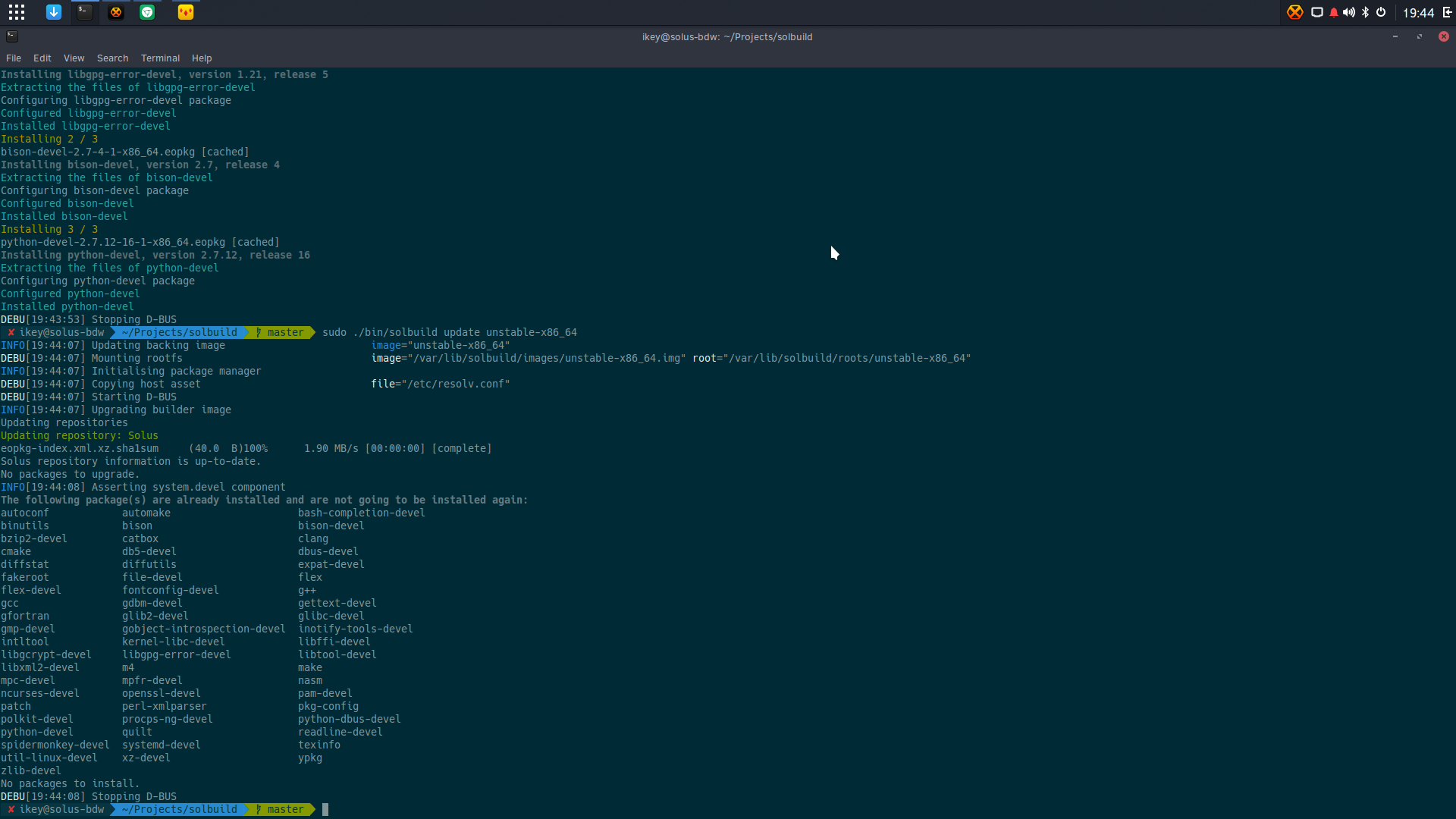The width and height of the screenshot is (1456, 819).
Task: Click the power icon in the panel
Action: pyautogui.click(x=1381, y=12)
